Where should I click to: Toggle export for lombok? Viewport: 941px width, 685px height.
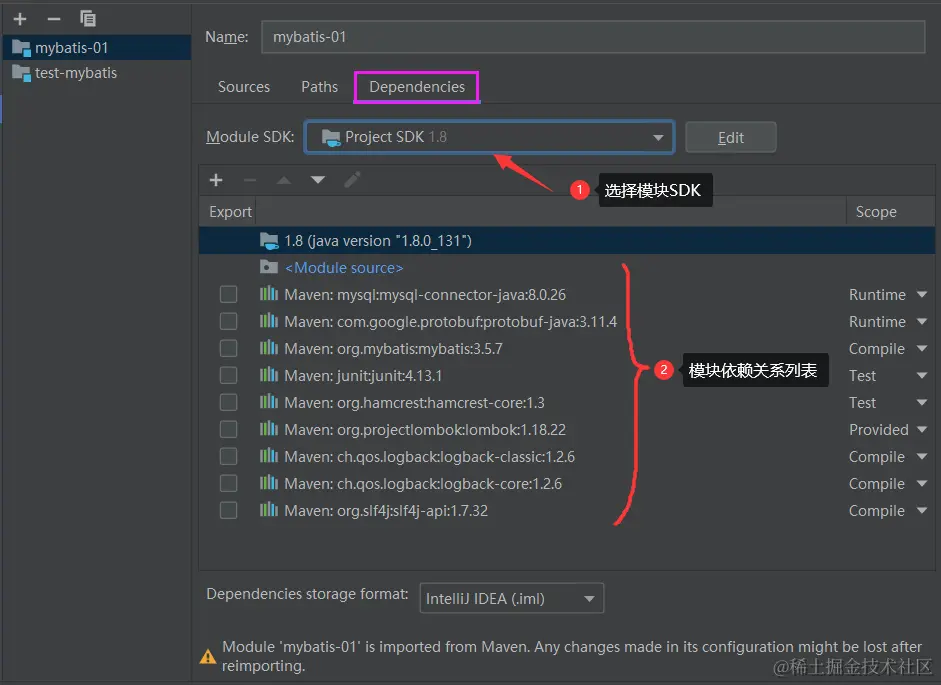228,430
